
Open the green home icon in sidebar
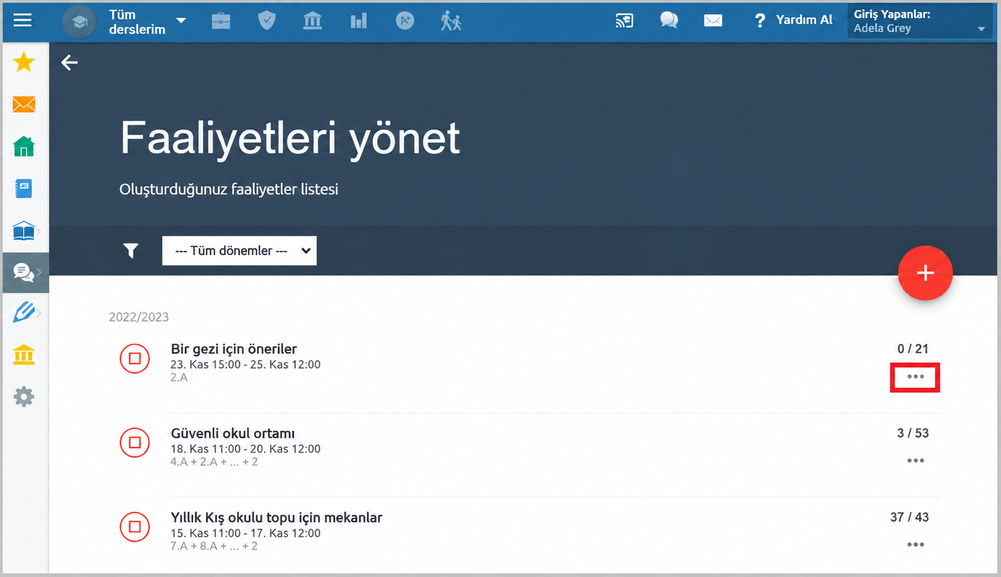click(x=24, y=146)
